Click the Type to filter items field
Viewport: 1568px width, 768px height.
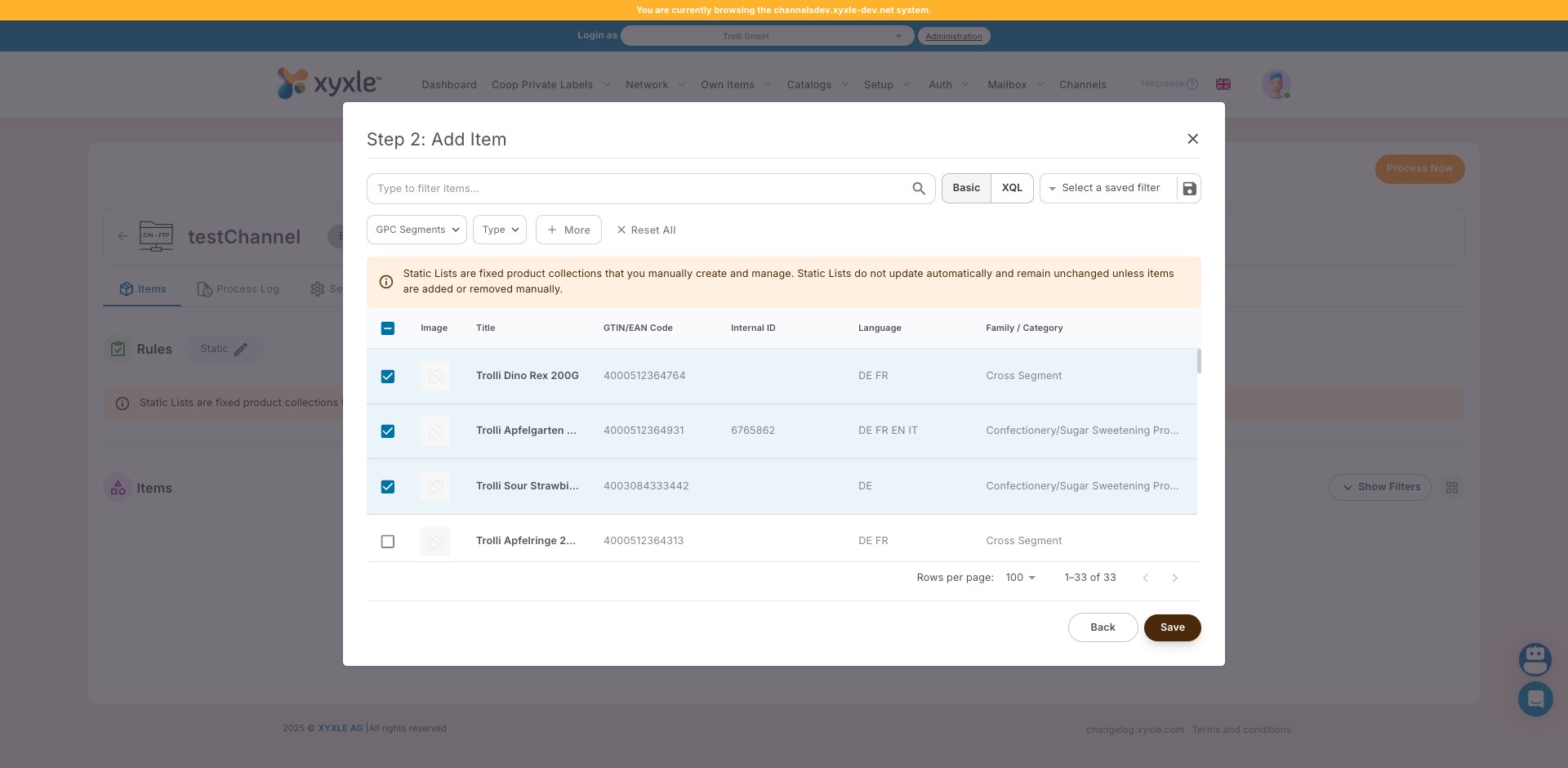point(637,189)
